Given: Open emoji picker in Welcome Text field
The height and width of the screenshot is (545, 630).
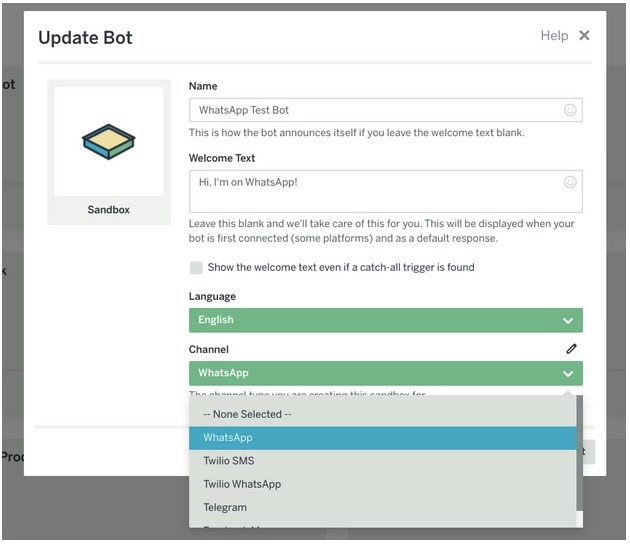Looking at the screenshot, I should coord(570,182).
